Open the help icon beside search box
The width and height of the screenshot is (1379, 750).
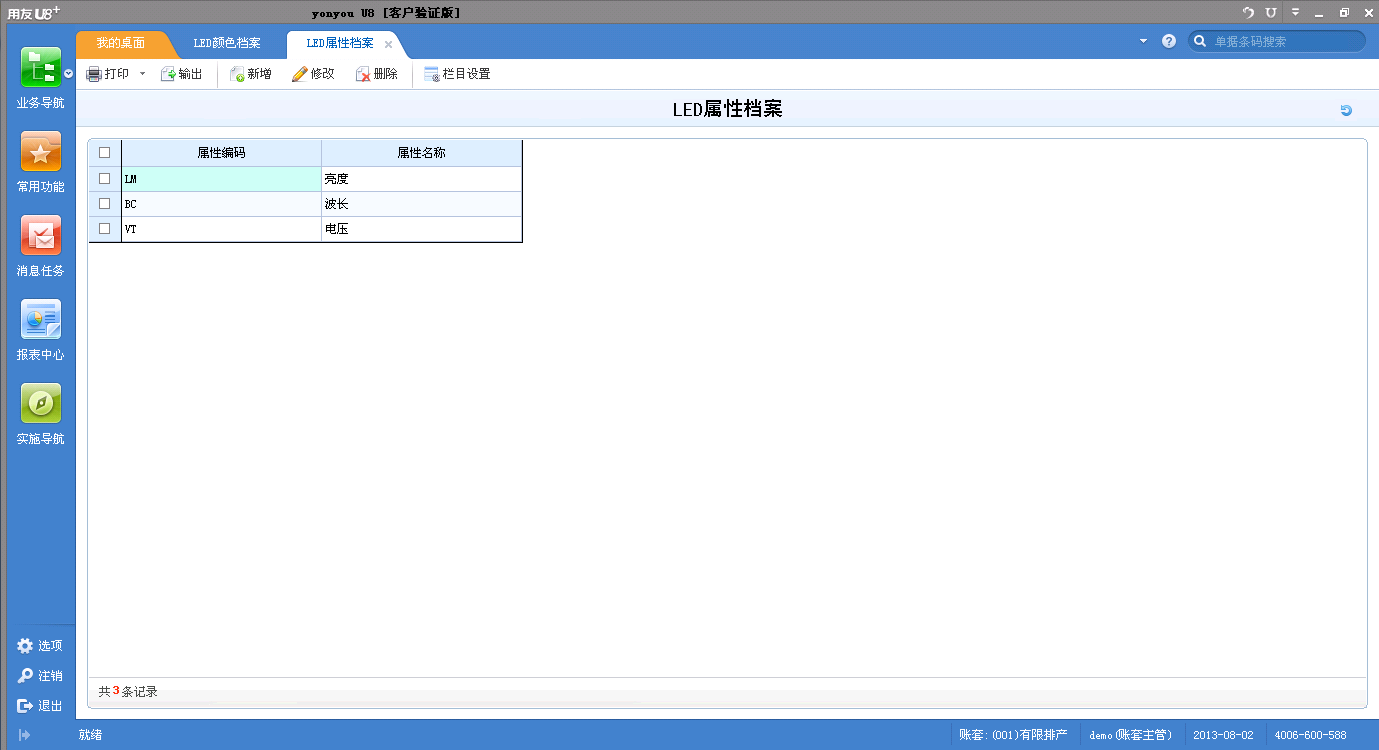(x=1168, y=41)
